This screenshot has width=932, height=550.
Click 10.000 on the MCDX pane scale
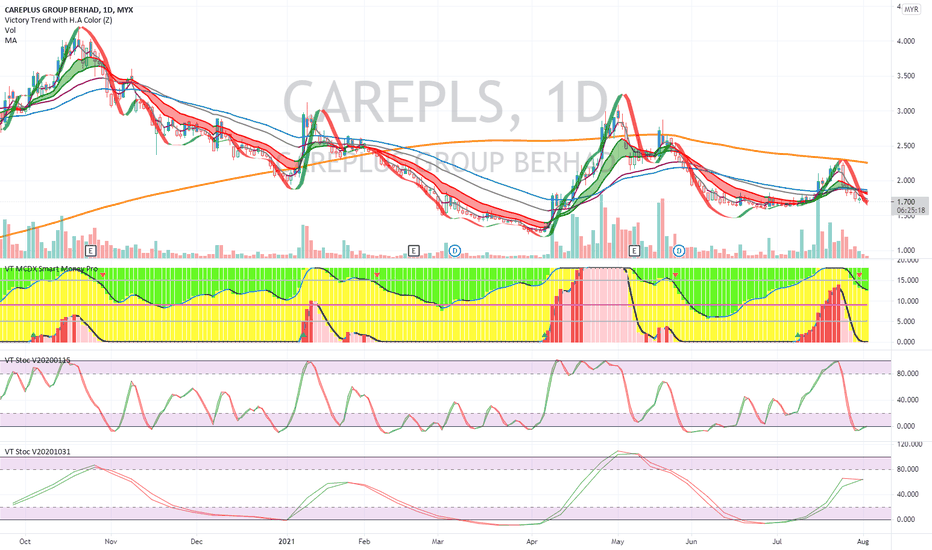pos(906,301)
